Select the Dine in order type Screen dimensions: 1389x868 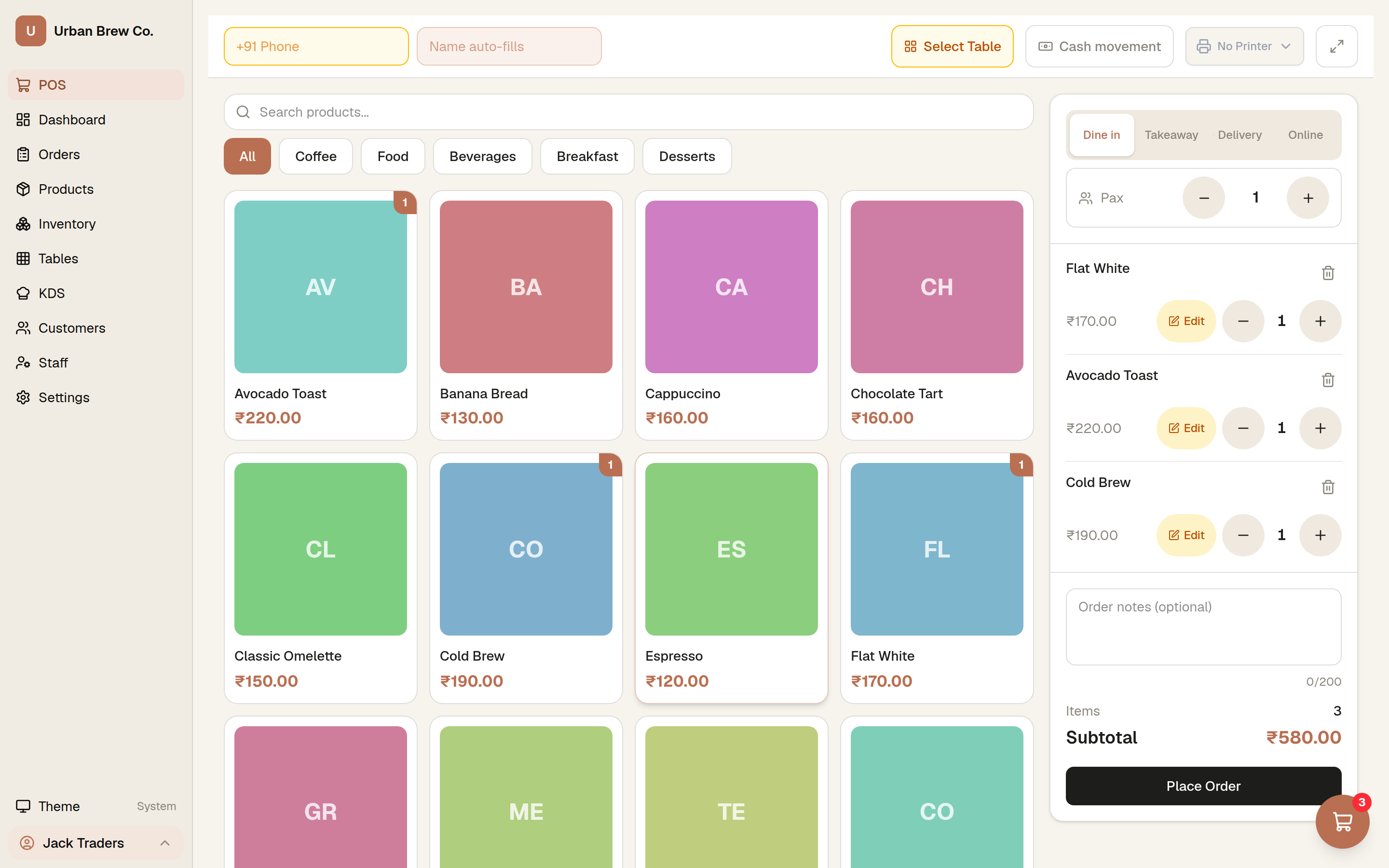(1102, 135)
